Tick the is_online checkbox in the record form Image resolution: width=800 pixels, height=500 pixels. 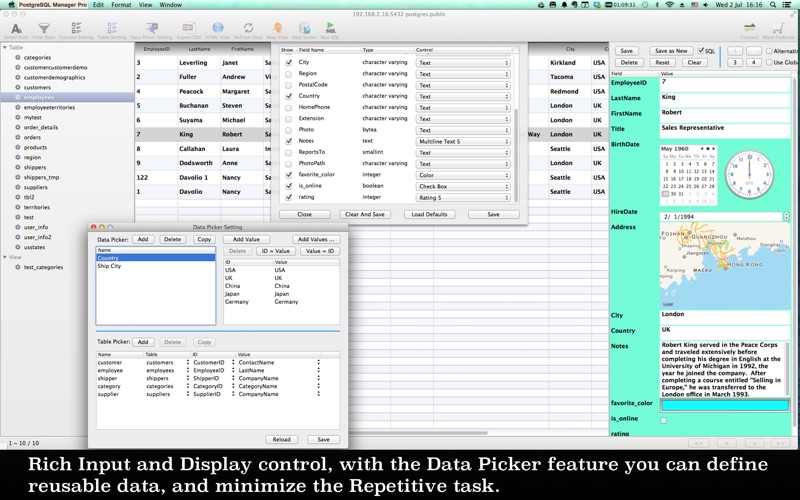(664, 420)
